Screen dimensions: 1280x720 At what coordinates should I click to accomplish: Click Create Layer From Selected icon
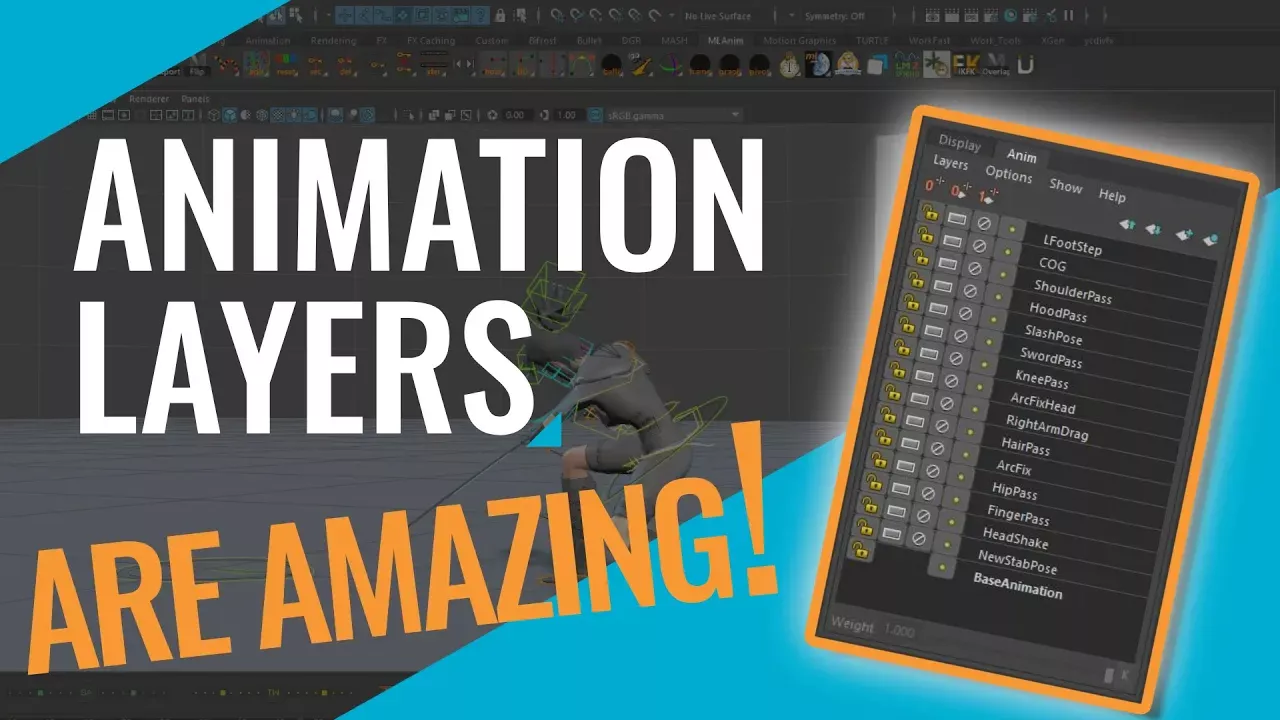(1210, 240)
